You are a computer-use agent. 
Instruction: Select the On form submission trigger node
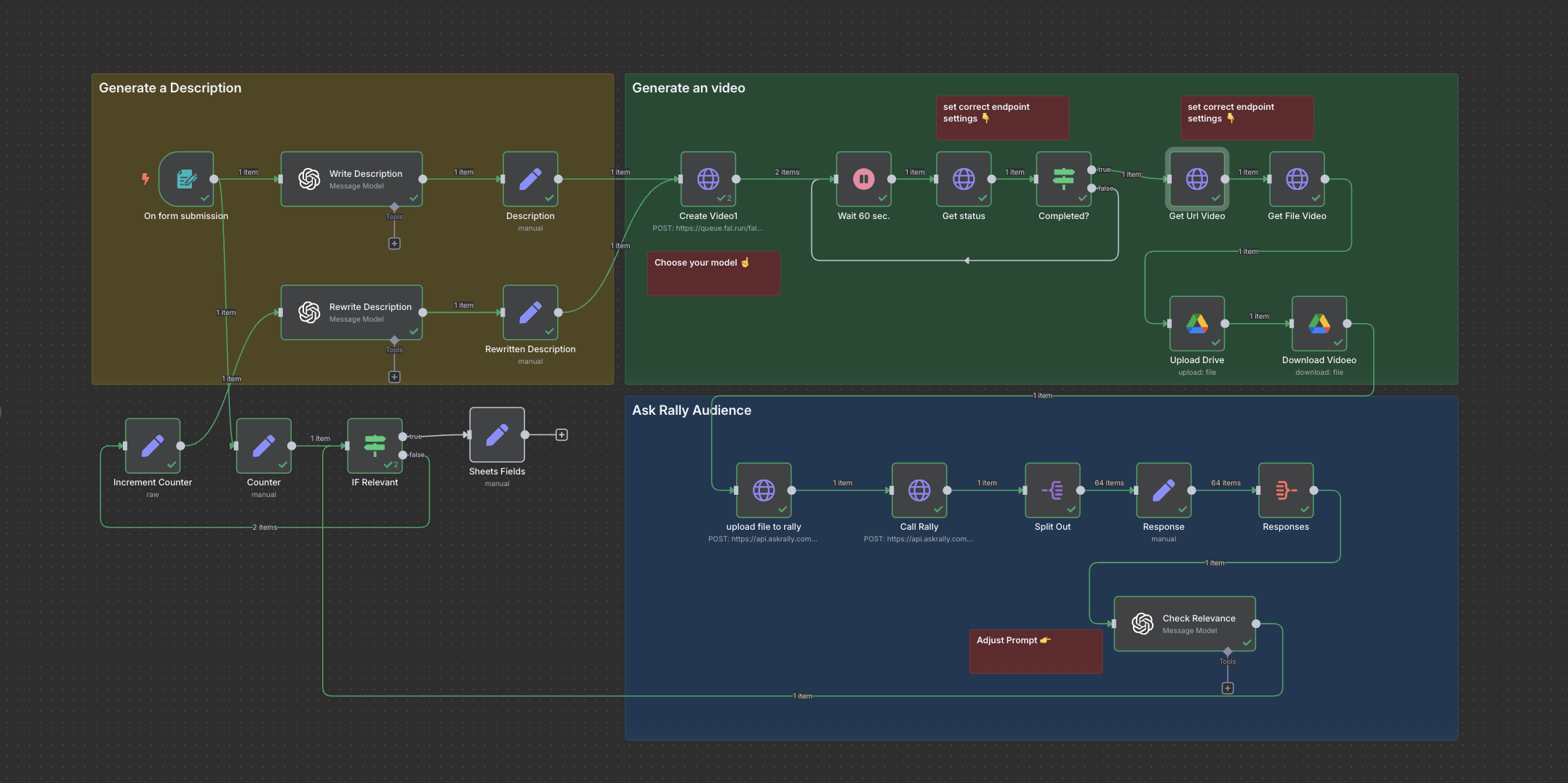186,179
